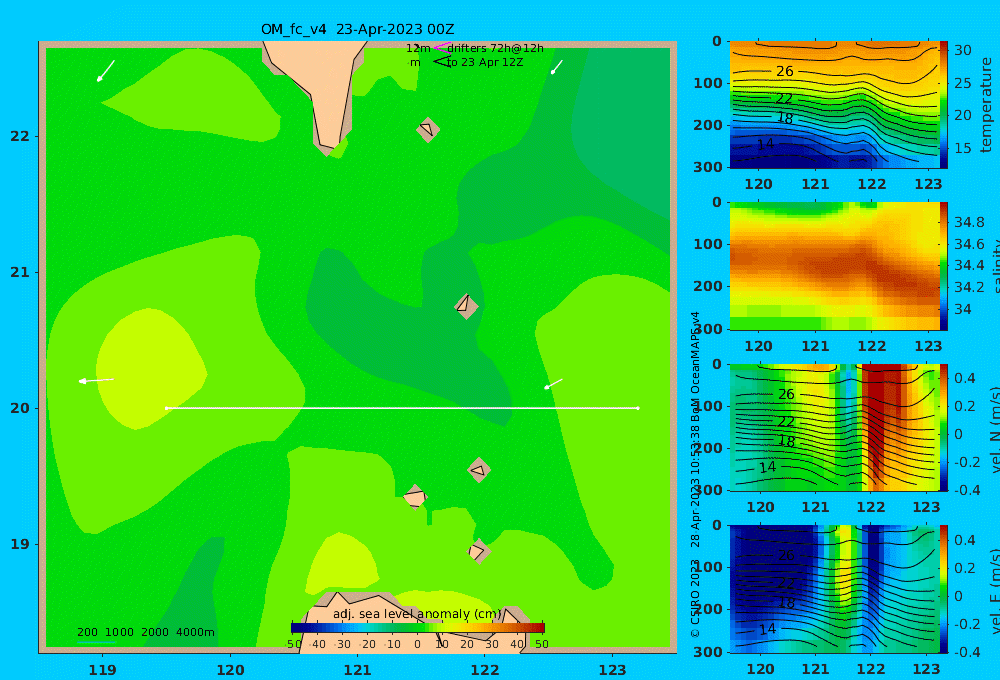Open the eastward velocity section panel

tap(833, 589)
